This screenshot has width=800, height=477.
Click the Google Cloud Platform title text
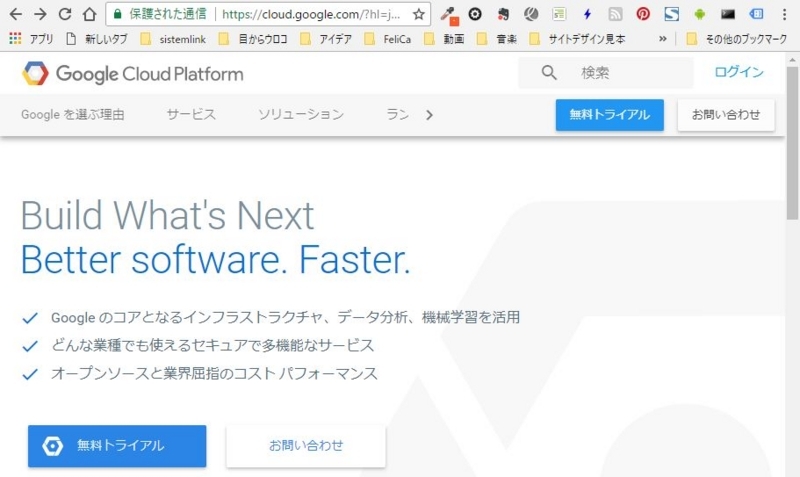pyautogui.click(x=149, y=74)
